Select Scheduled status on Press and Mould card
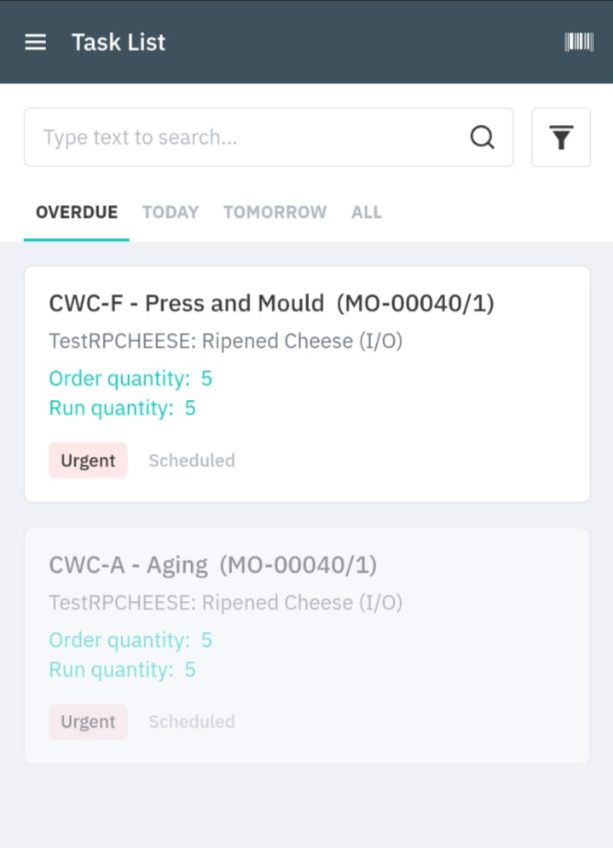 [x=192, y=460]
